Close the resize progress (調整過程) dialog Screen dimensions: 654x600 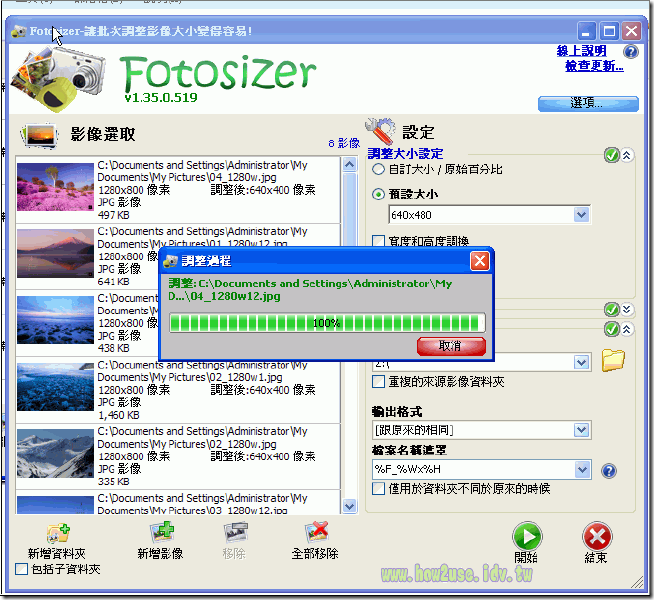click(x=480, y=261)
